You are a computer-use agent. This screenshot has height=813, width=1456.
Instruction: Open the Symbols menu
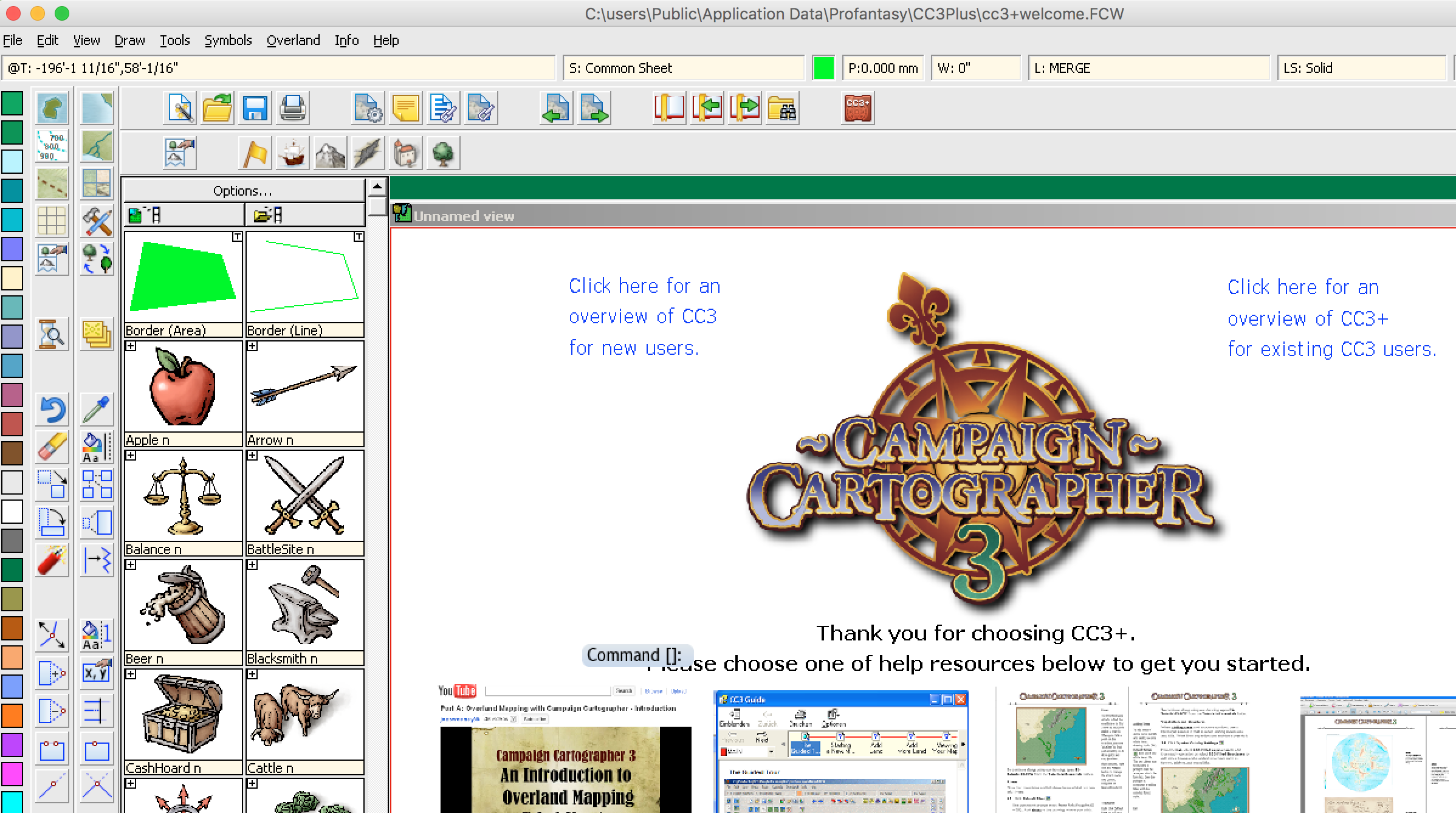tap(228, 40)
